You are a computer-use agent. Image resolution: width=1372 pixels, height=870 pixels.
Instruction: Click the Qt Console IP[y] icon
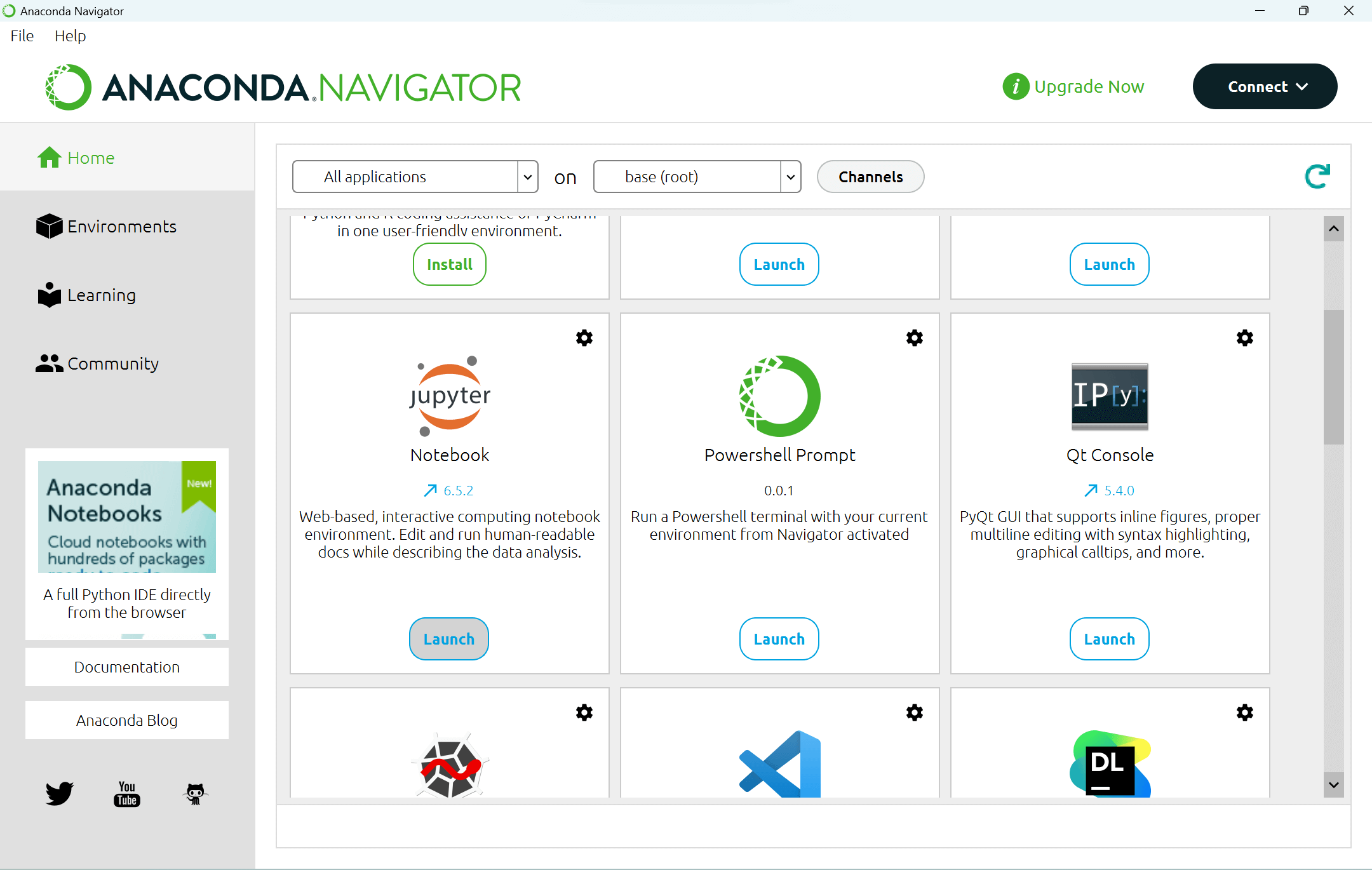pos(1108,395)
